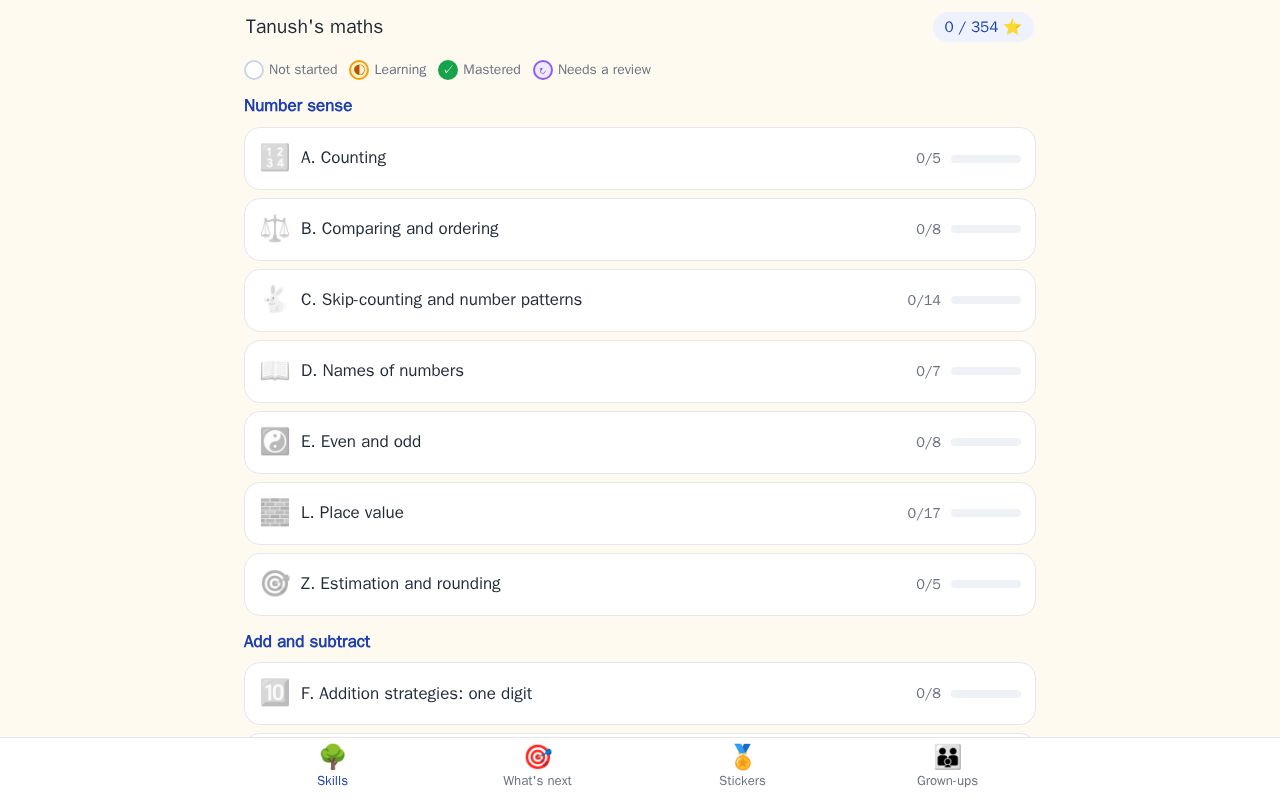Expand the L. Place value skill row
Screen dimensions: 1280x800
(640, 513)
